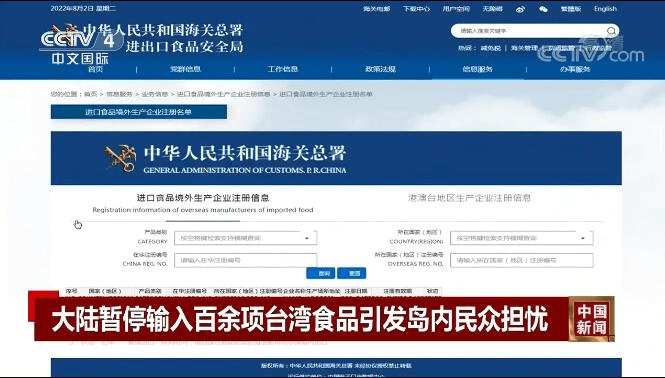Viewport: 665px width, 378px height.
Task: Click the CHINA REG. NO. input field
Action: tap(246, 260)
